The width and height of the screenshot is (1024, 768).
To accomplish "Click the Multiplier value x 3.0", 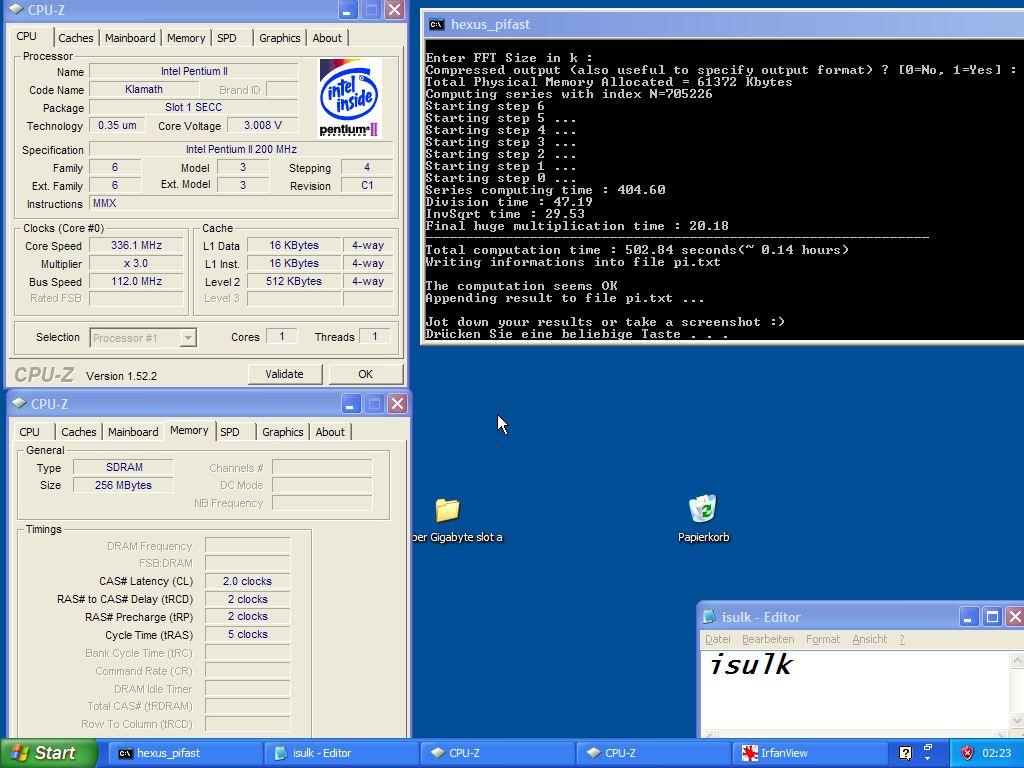I will click(136, 263).
